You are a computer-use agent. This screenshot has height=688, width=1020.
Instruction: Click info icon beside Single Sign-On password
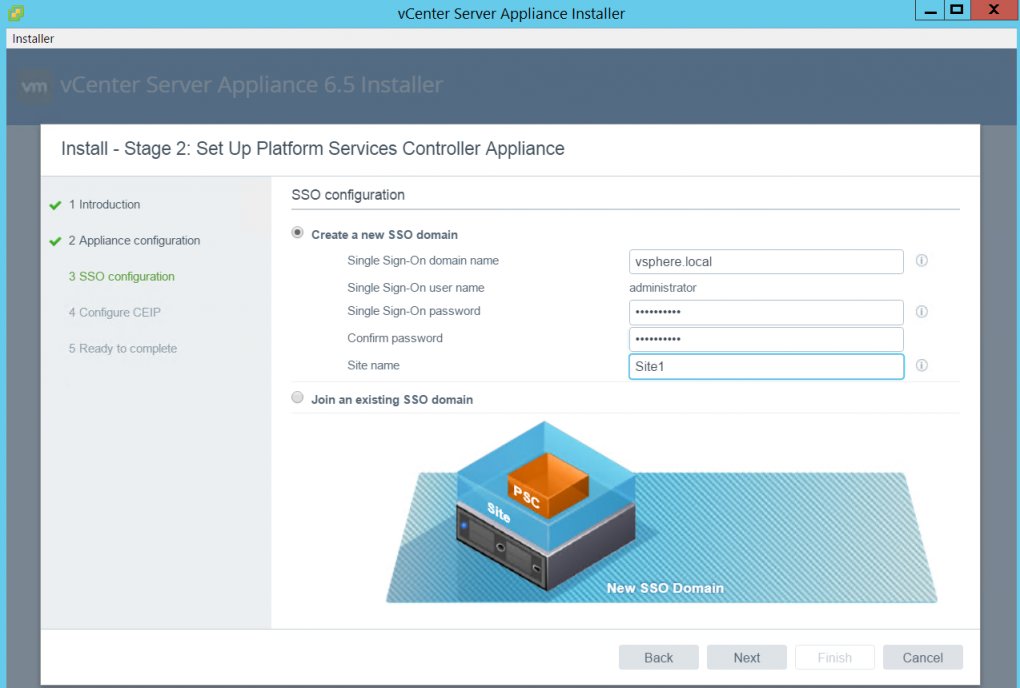click(x=921, y=311)
